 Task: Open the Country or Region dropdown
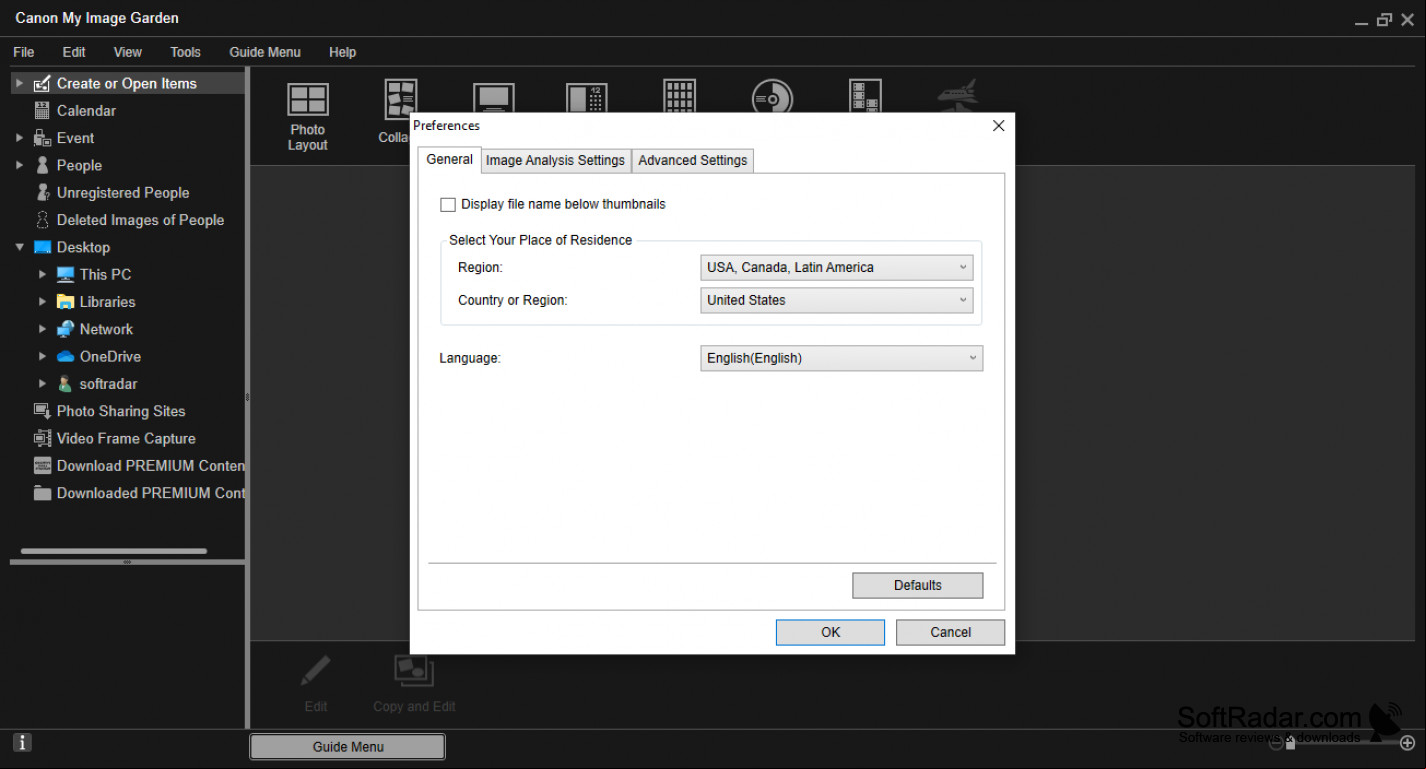click(837, 300)
